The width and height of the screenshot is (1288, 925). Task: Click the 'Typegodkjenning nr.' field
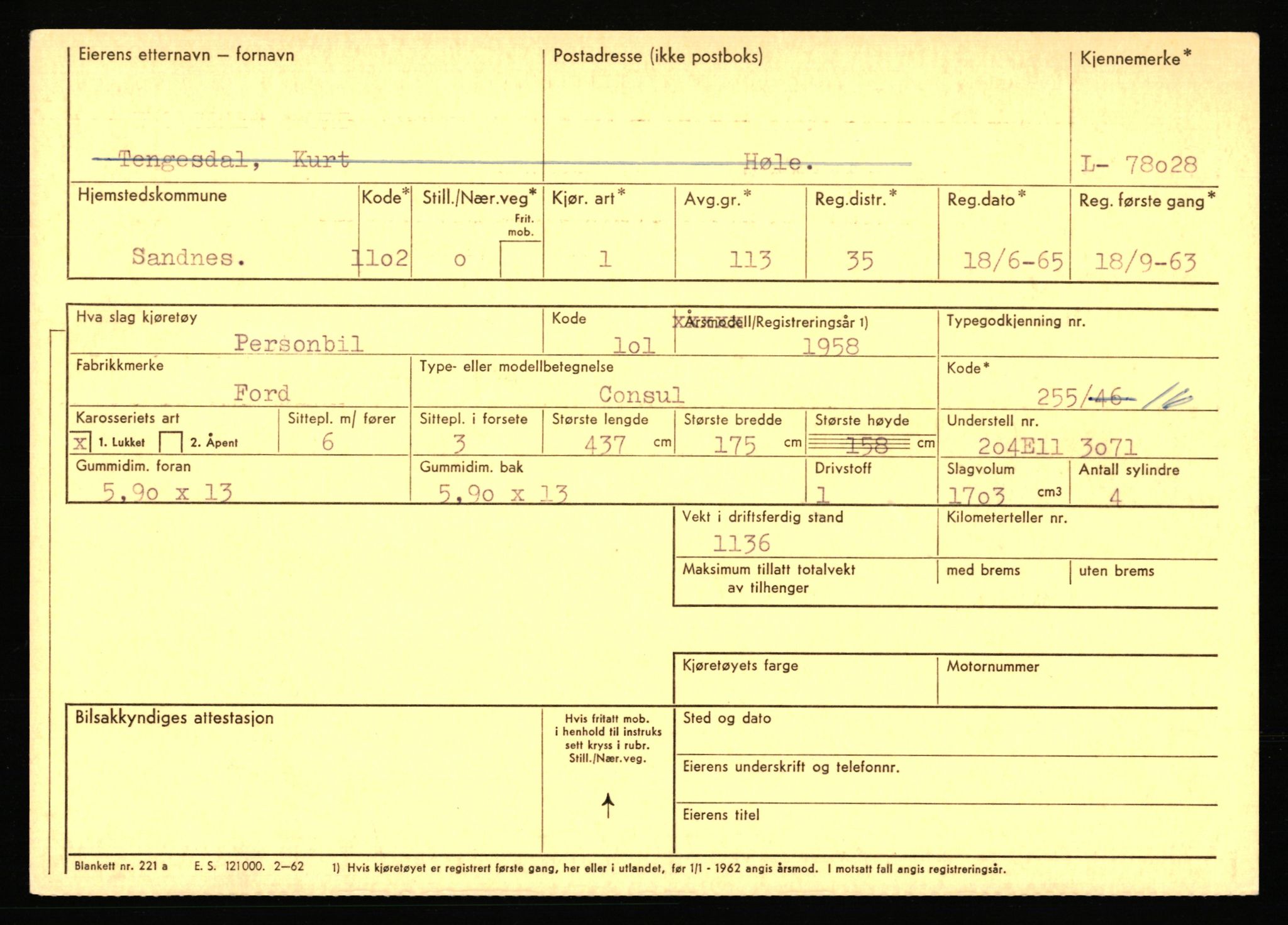tap(1077, 334)
